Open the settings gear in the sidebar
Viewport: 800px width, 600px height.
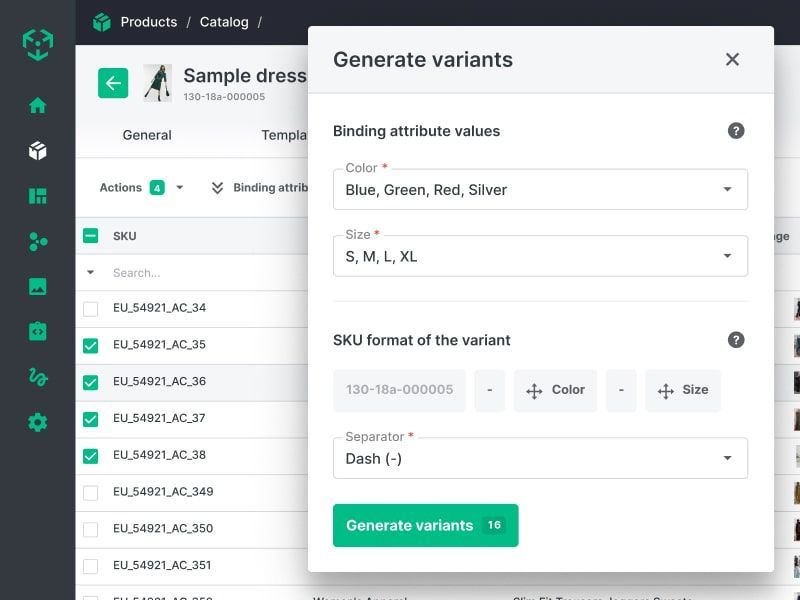point(38,422)
